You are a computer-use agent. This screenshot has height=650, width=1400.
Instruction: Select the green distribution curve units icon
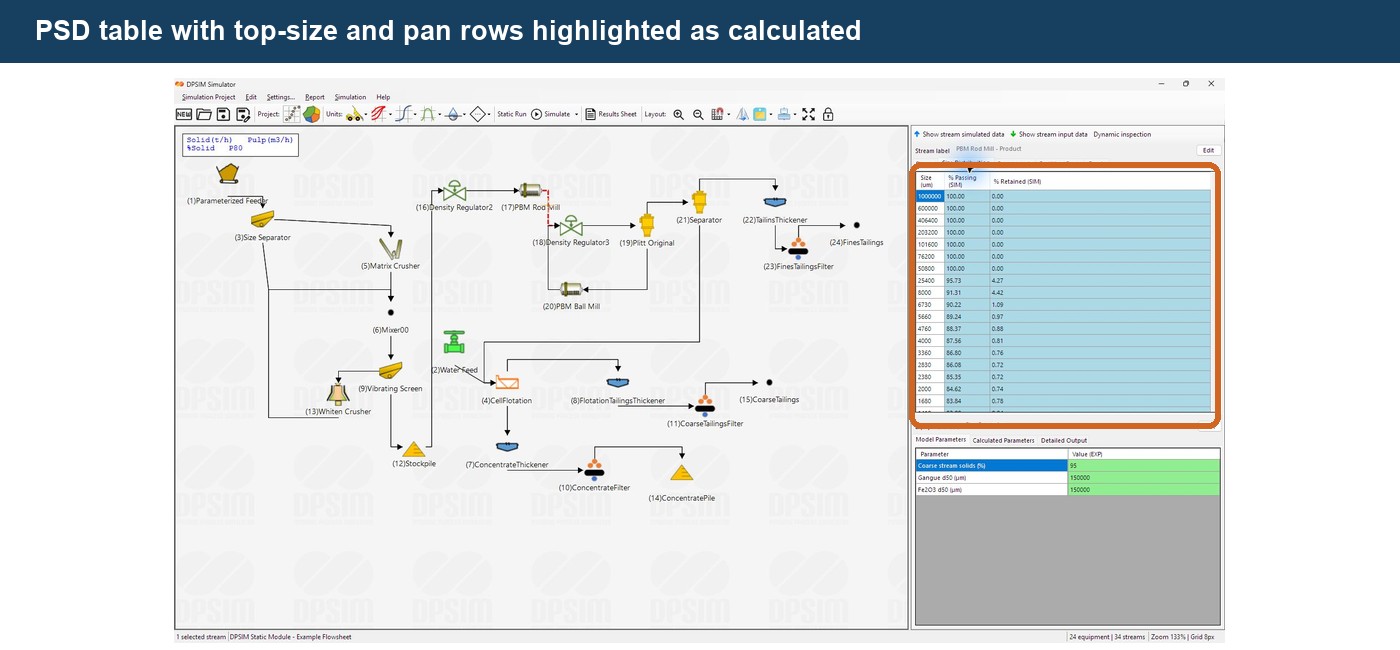(x=429, y=114)
